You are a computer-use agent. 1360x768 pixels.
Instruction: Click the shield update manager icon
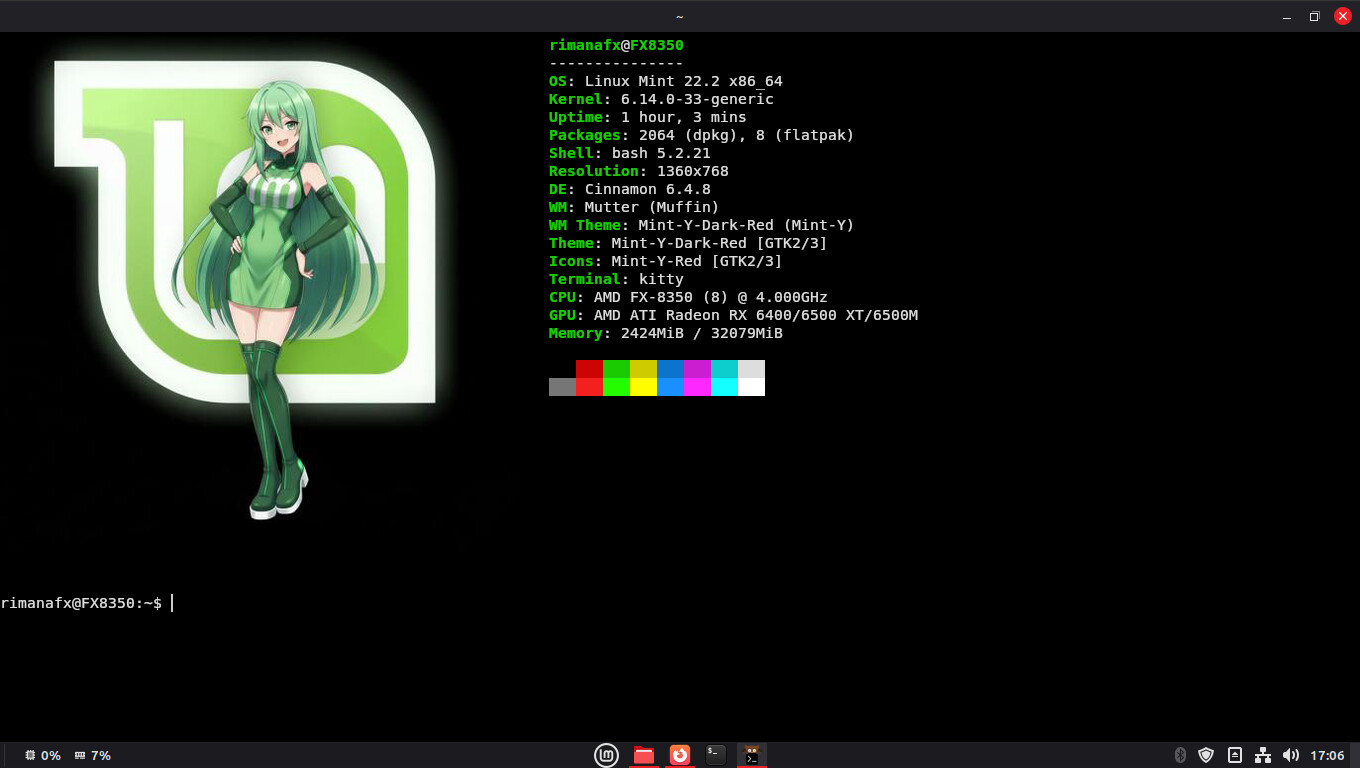click(x=1206, y=755)
